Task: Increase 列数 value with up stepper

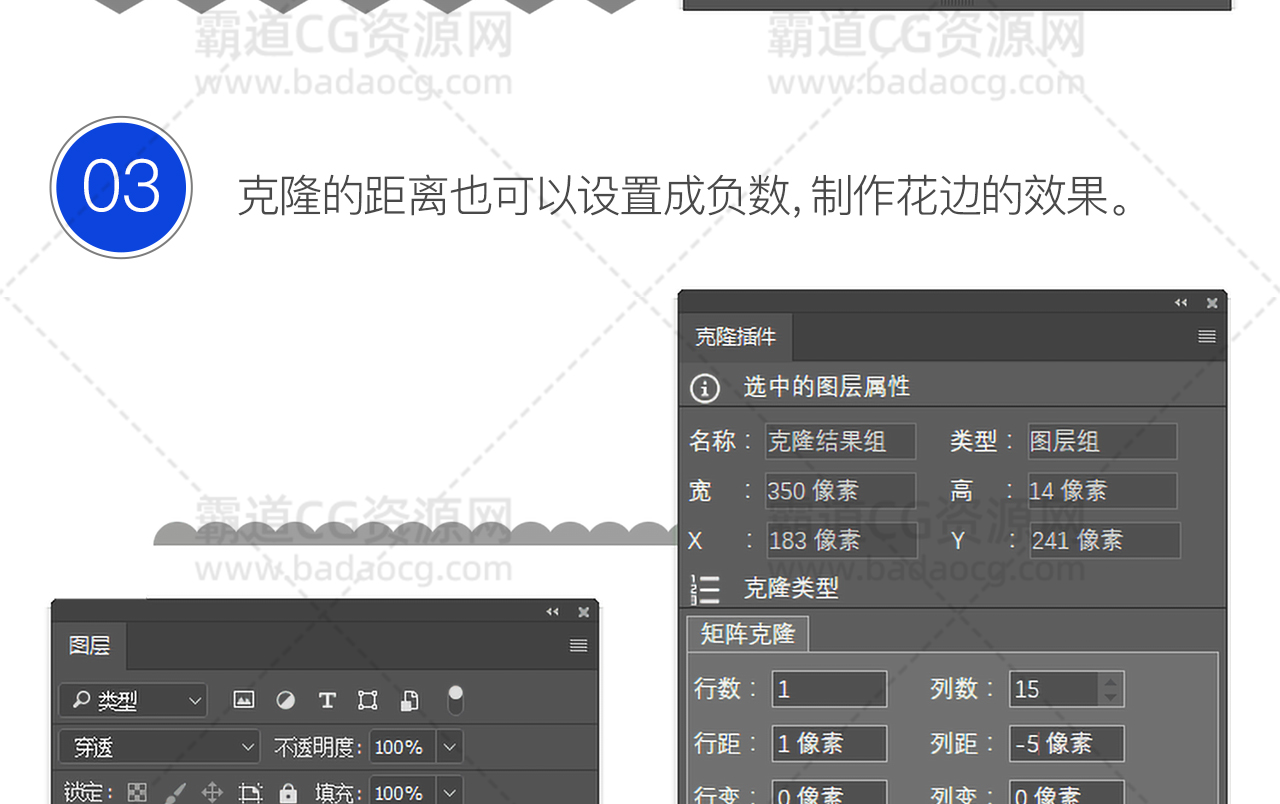Action: pyautogui.click(x=1111, y=681)
